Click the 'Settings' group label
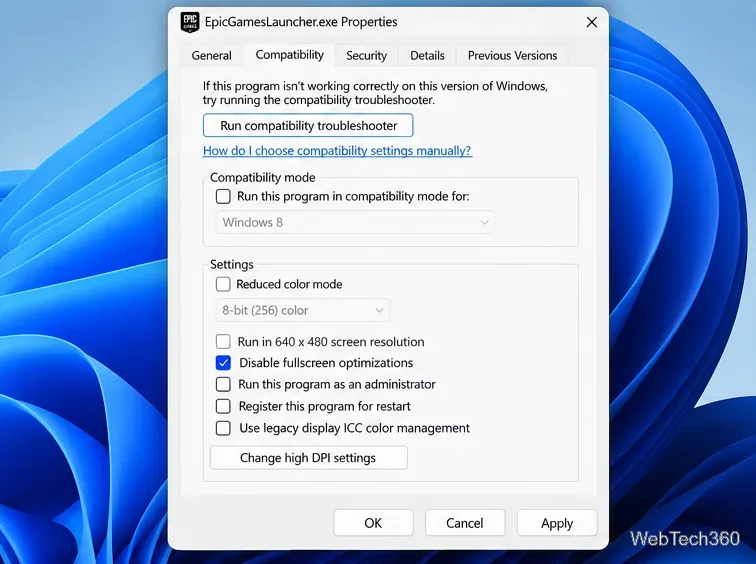This screenshot has height=564, width=756. (231, 264)
